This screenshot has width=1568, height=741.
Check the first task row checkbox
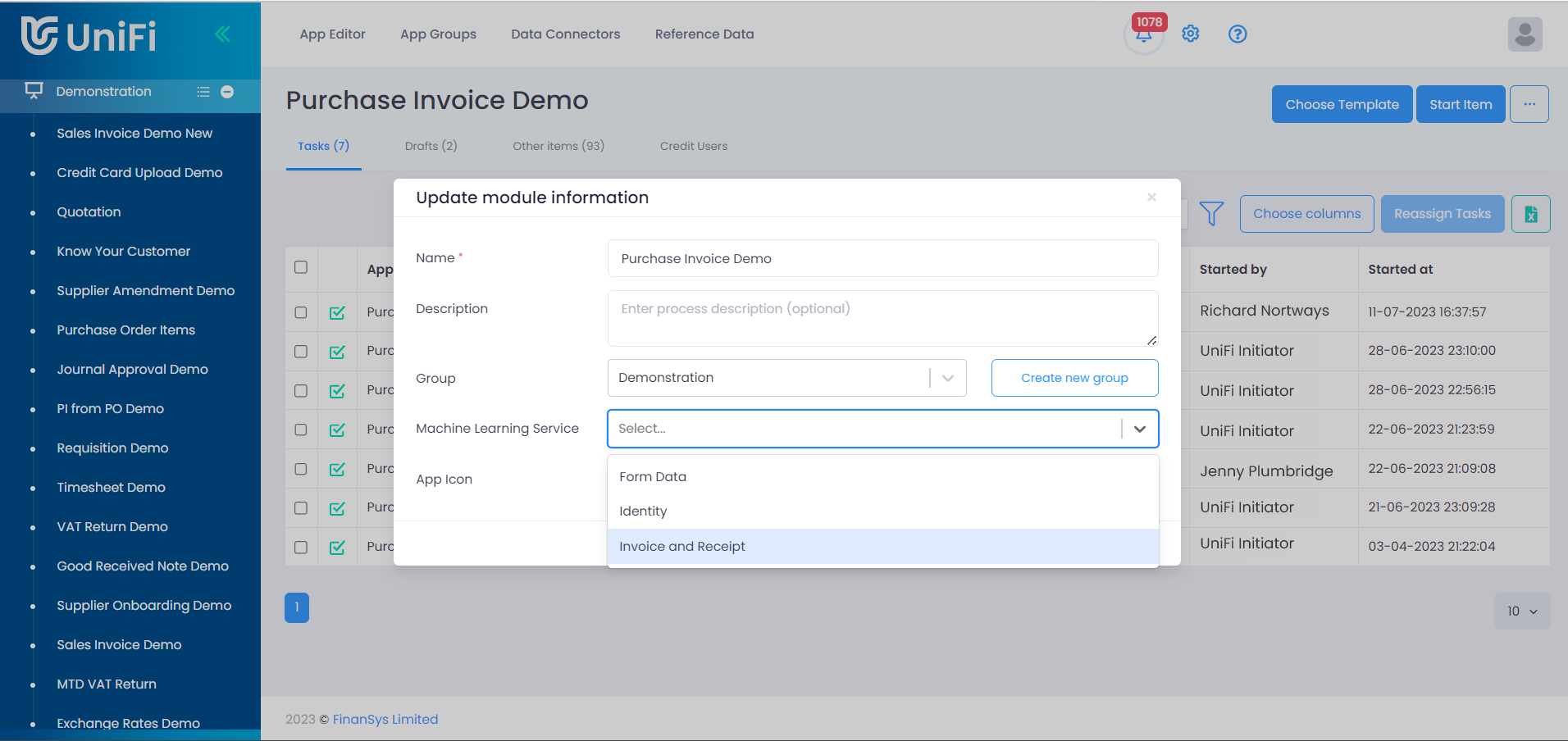[x=301, y=312]
